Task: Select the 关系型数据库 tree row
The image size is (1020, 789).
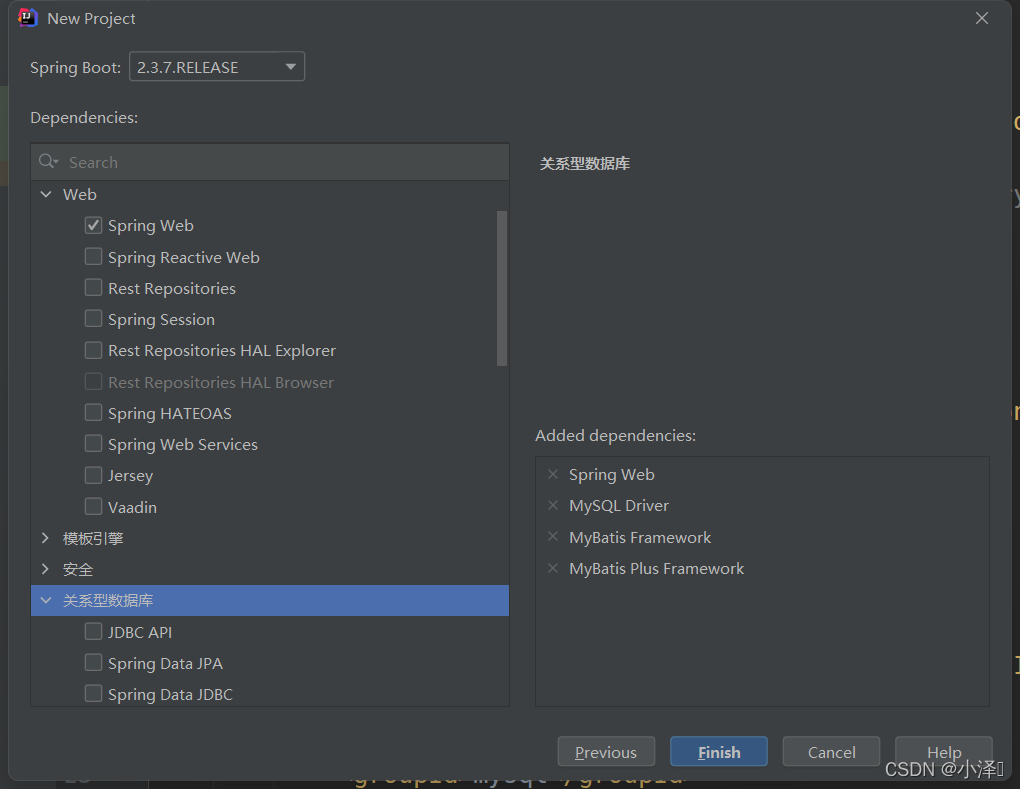Action: (x=270, y=600)
